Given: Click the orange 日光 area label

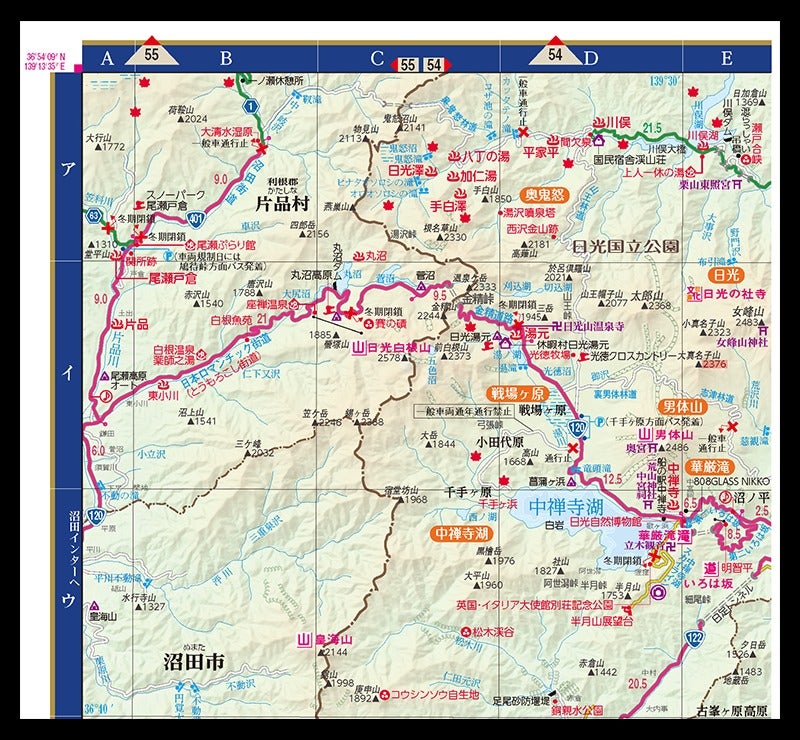Looking at the screenshot, I should [727, 276].
